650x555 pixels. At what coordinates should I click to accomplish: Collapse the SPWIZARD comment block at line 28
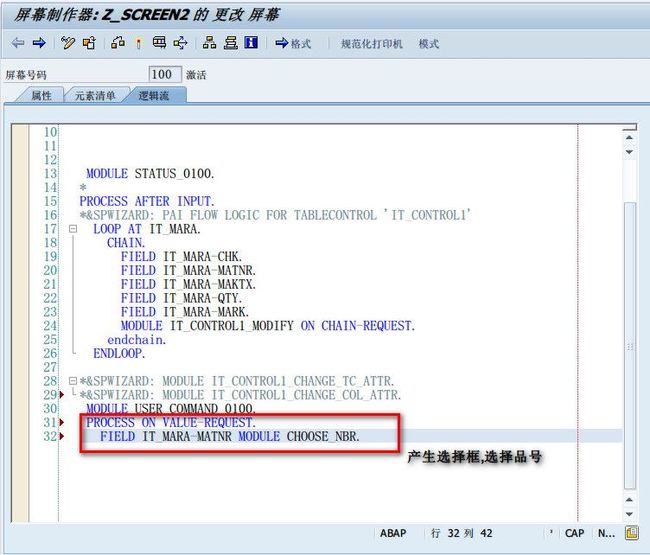tap(73, 381)
